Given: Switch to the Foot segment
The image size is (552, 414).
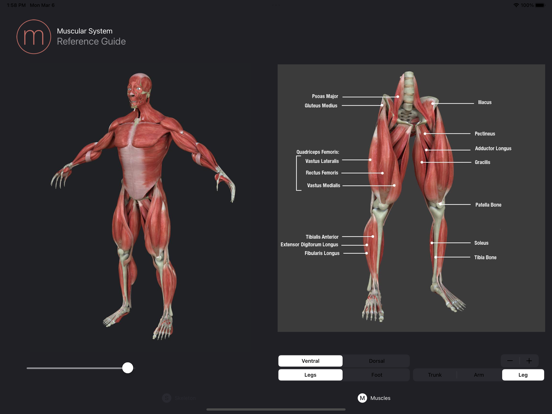Looking at the screenshot, I should pyautogui.click(x=376, y=375).
